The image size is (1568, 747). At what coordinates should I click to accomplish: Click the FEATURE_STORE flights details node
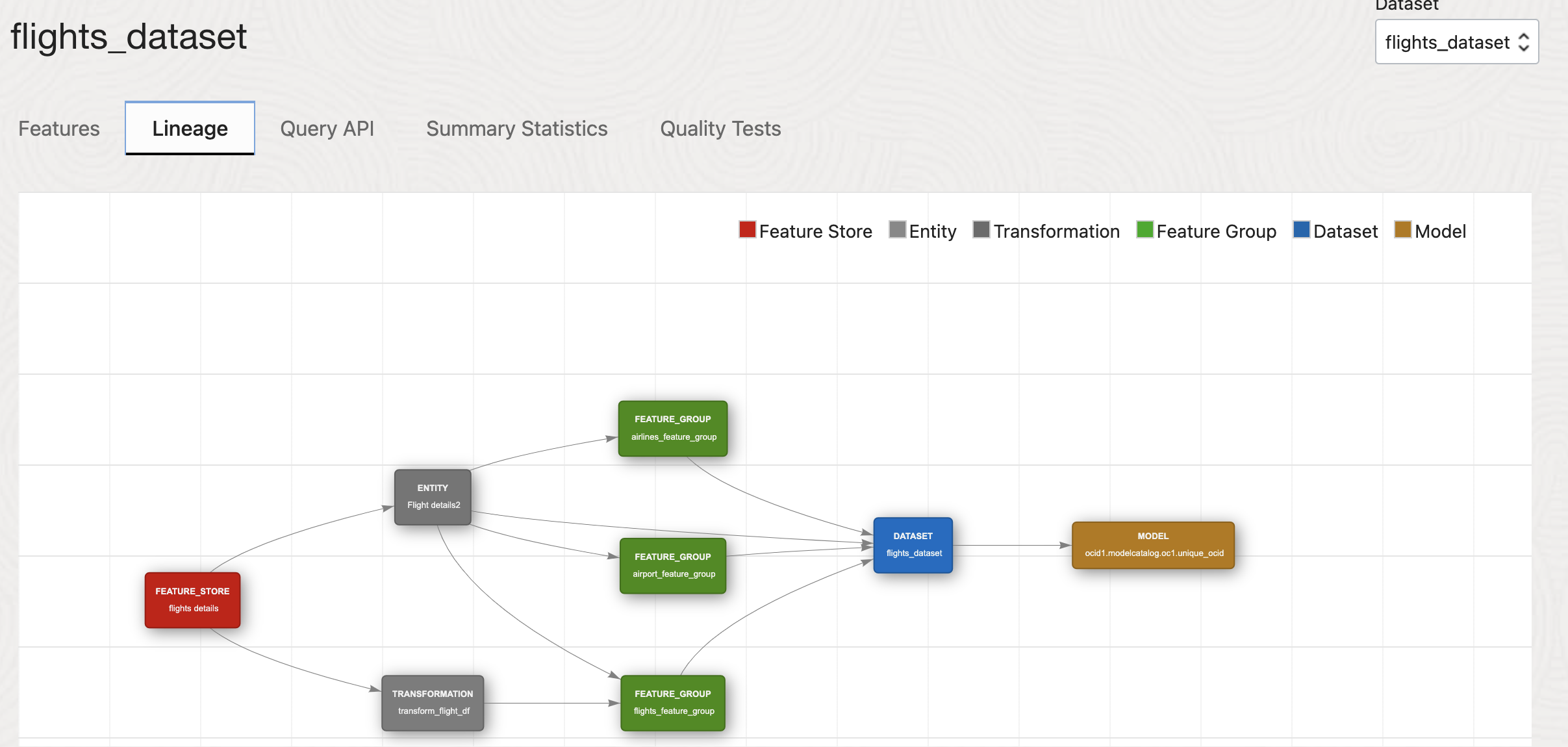(x=192, y=600)
